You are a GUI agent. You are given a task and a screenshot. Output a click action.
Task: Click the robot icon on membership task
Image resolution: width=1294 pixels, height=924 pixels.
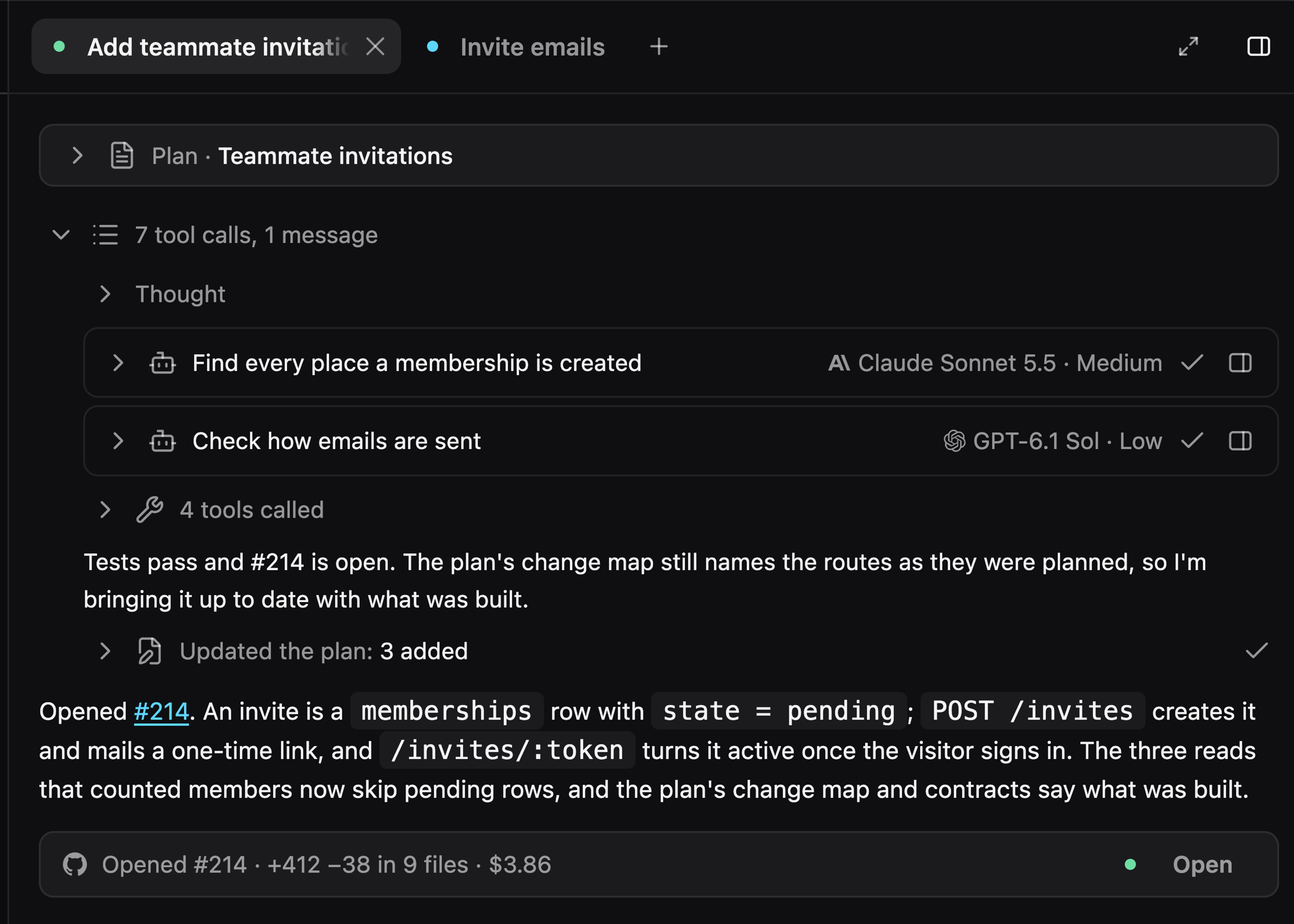(x=163, y=363)
